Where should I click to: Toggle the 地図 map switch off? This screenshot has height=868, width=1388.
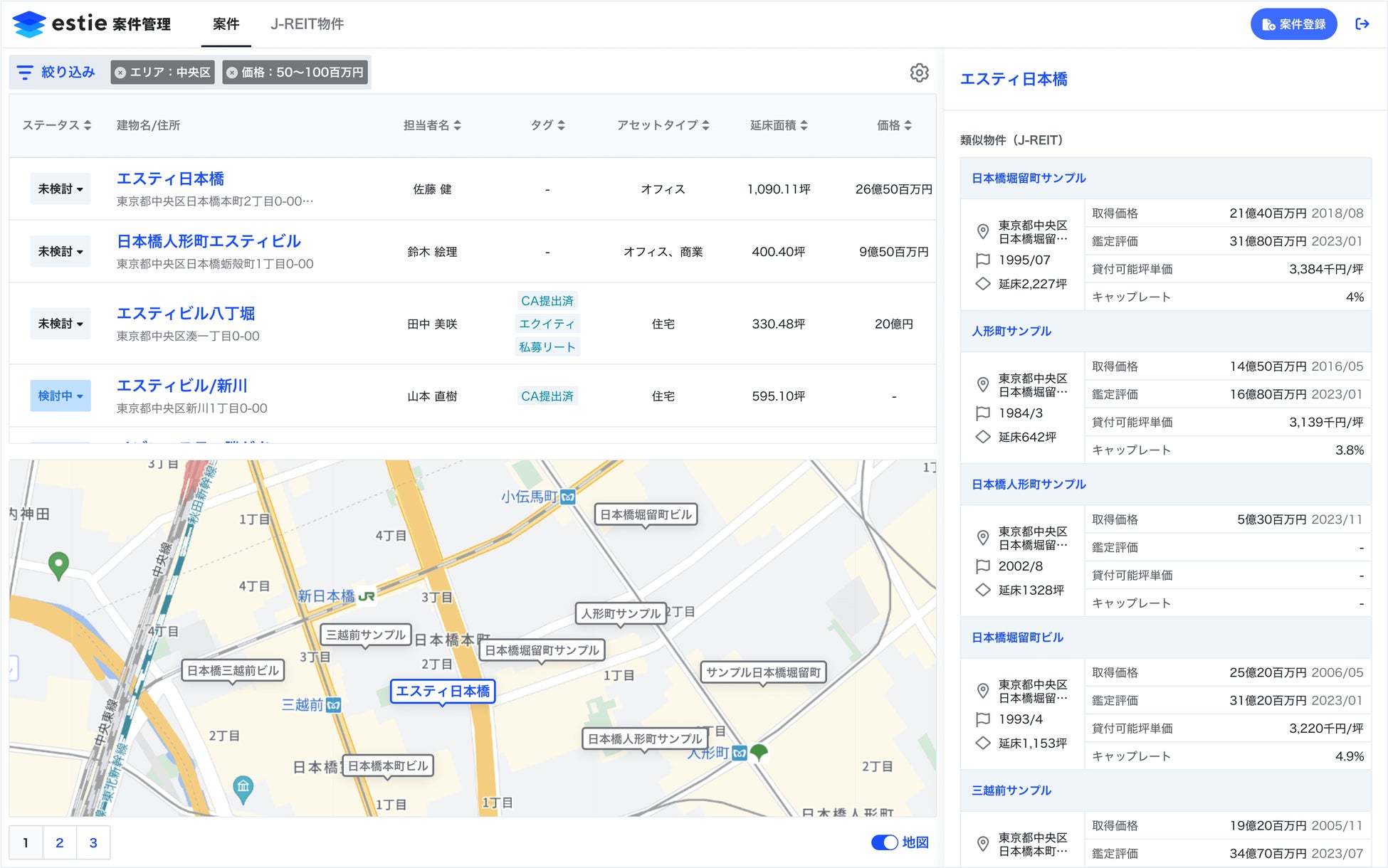click(x=885, y=842)
